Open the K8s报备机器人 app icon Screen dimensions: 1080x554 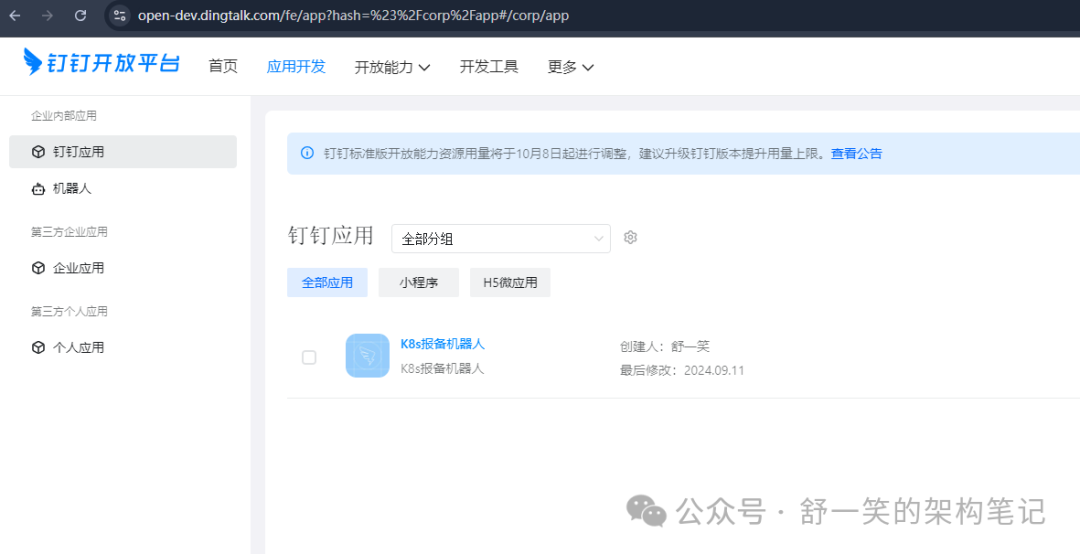pyautogui.click(x=367, y=356)
